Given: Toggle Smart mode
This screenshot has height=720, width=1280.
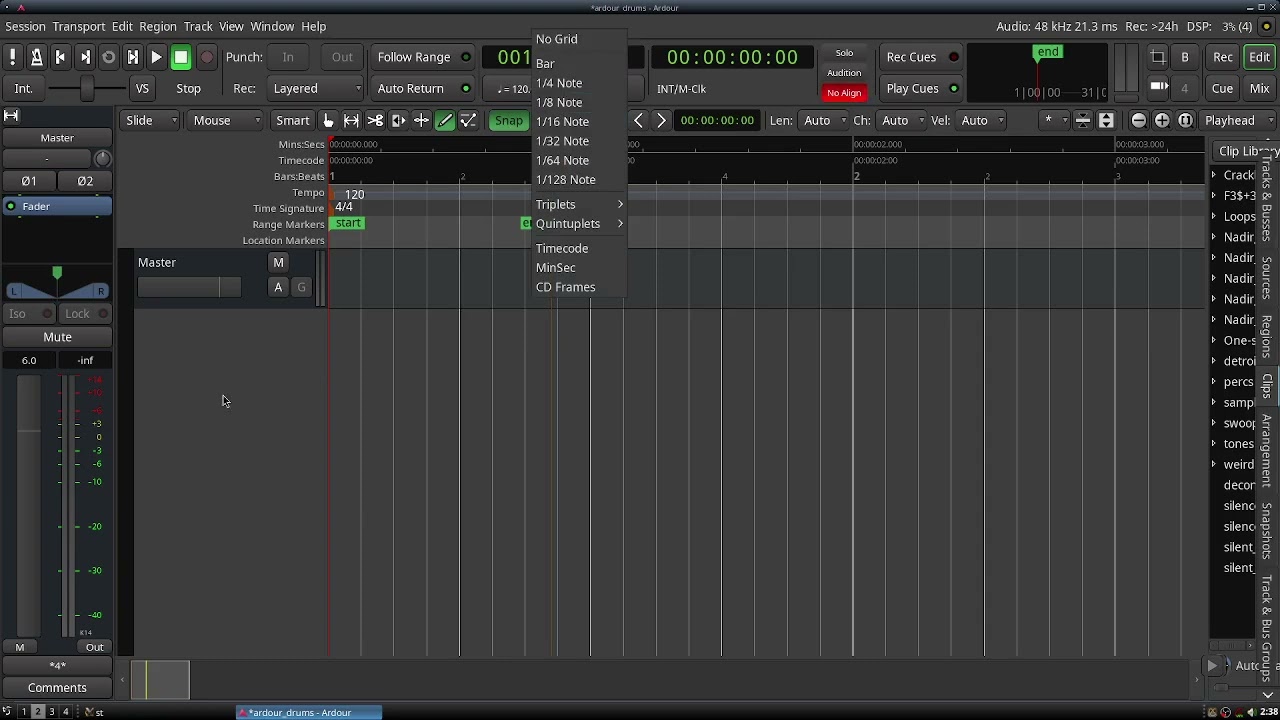Looking at the screenshot, I should coord(292,120).
